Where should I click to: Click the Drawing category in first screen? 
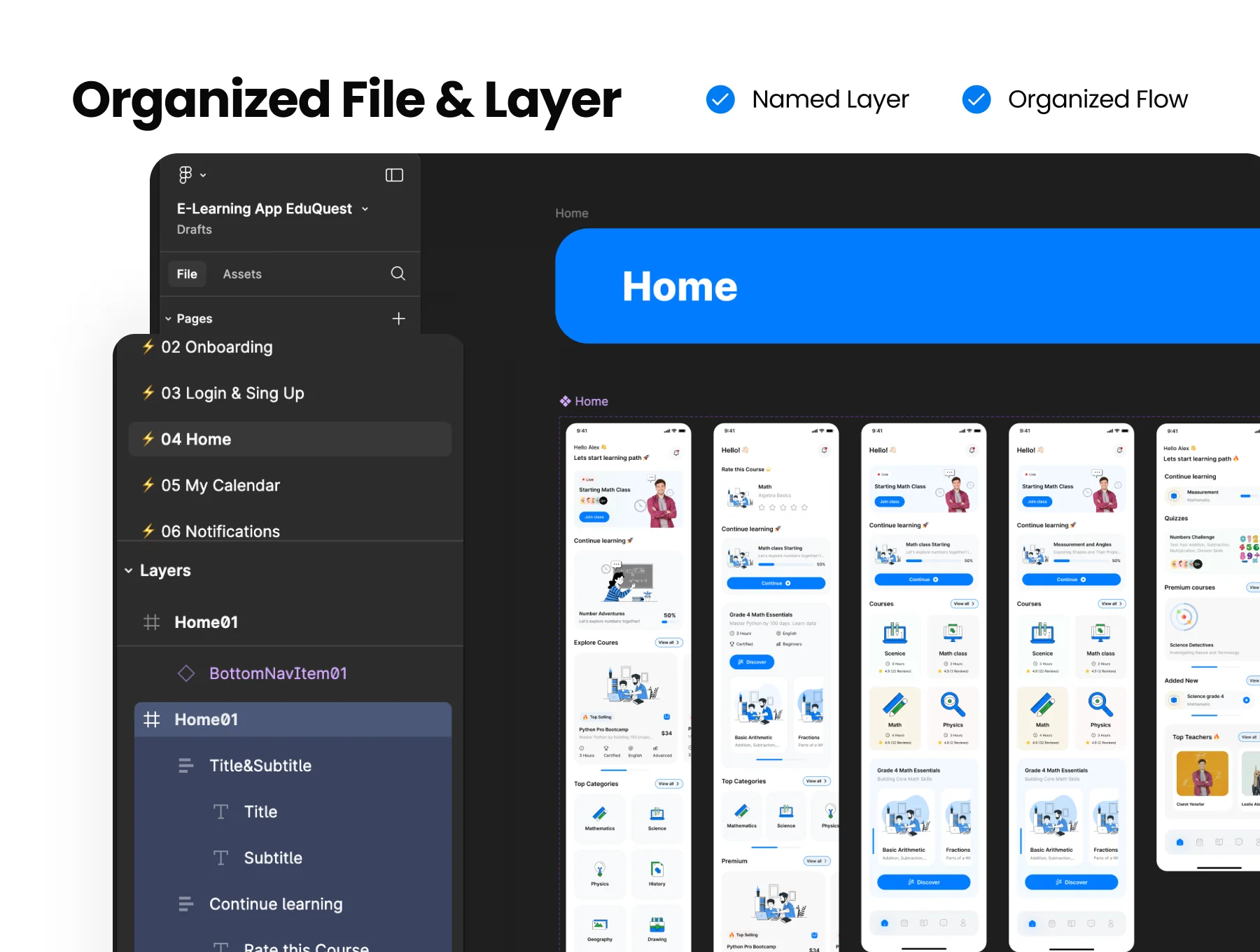657,930
